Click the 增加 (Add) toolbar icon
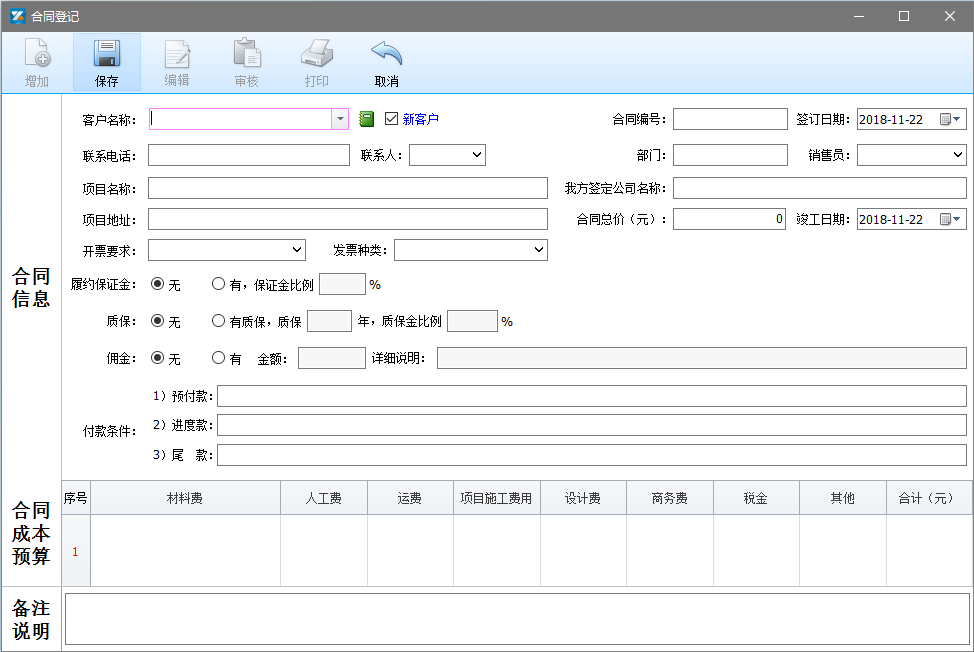This screenshot has height=652, width=974. pyautogui.click(x=37, y=55)
